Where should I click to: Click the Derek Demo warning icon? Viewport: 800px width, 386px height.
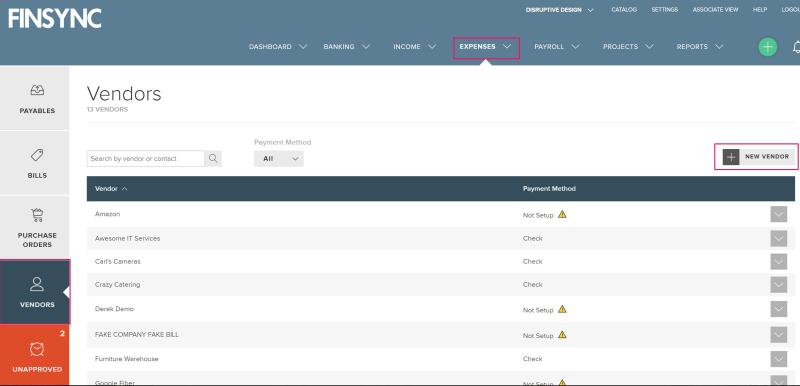[x=562, y=309]
